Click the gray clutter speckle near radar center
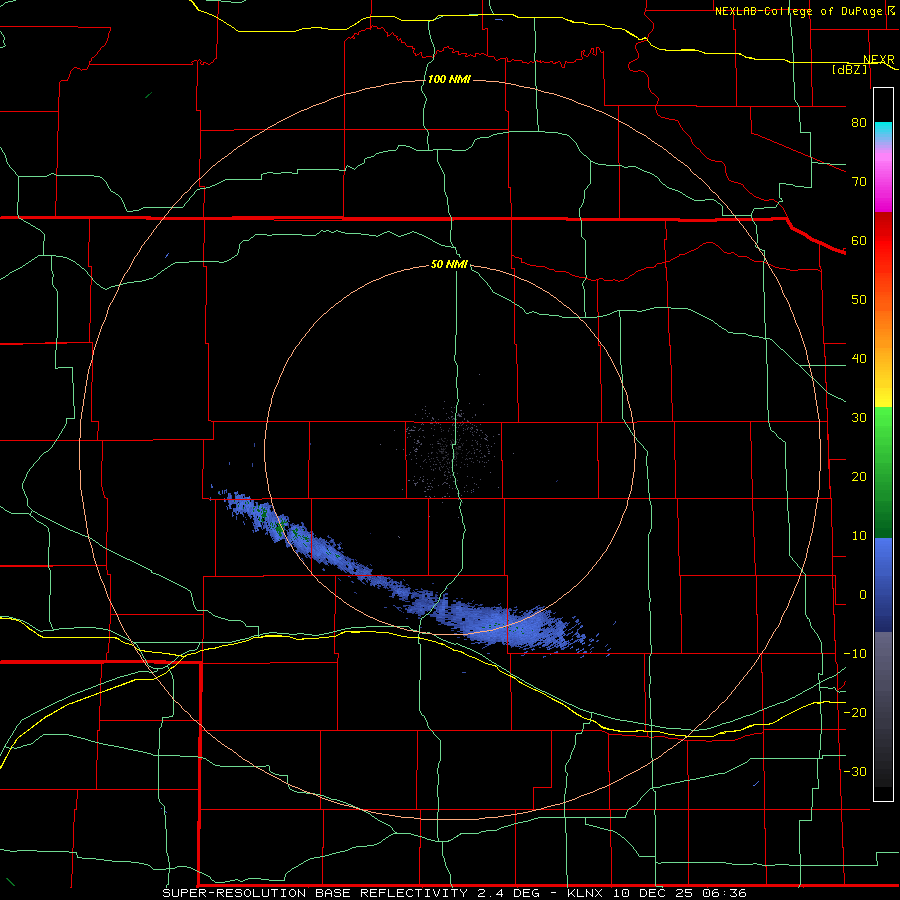This screenshot has width=900, height=900. click(x=451, y=451)
